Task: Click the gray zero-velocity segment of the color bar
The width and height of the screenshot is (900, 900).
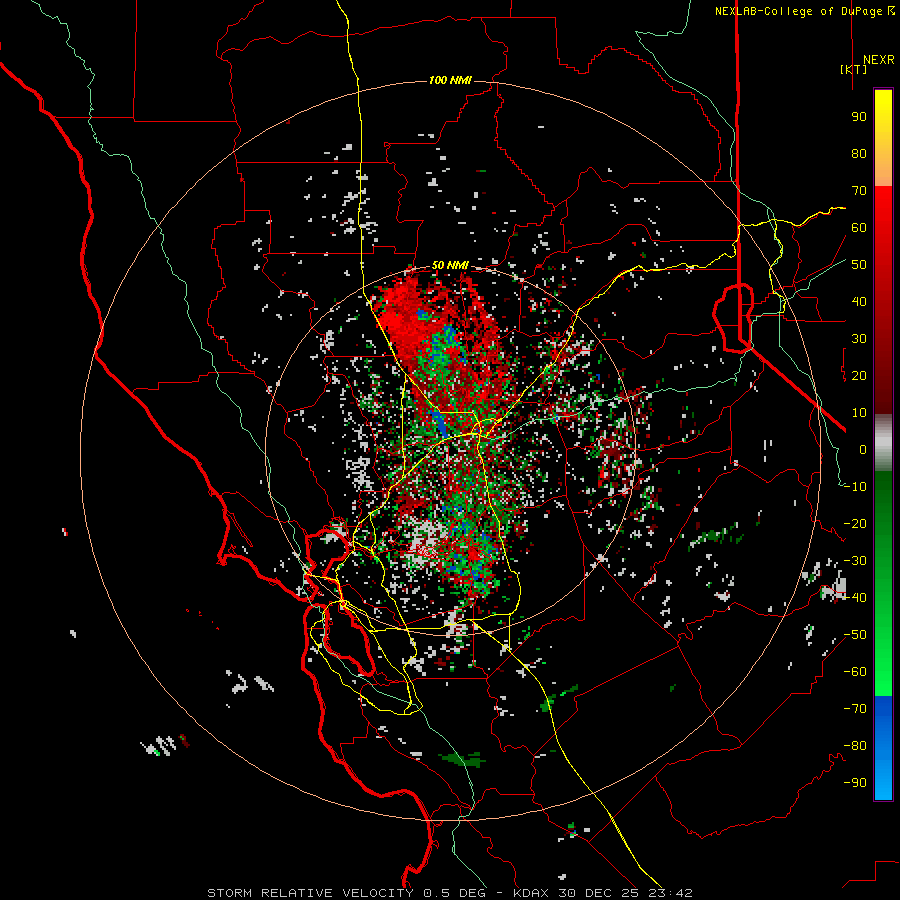Action: 883,443
